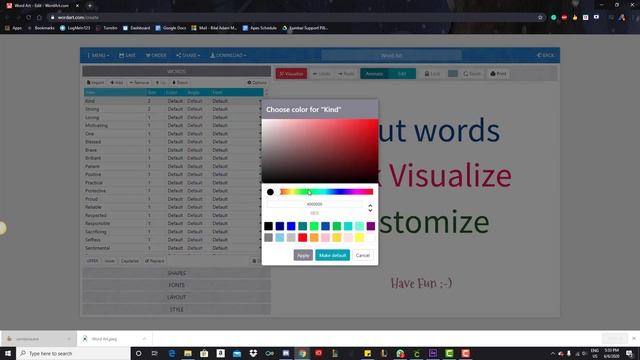This screenshot has height=360, width=640.
Task: Click the Apply button in color dialog
Action: (303, 256)
